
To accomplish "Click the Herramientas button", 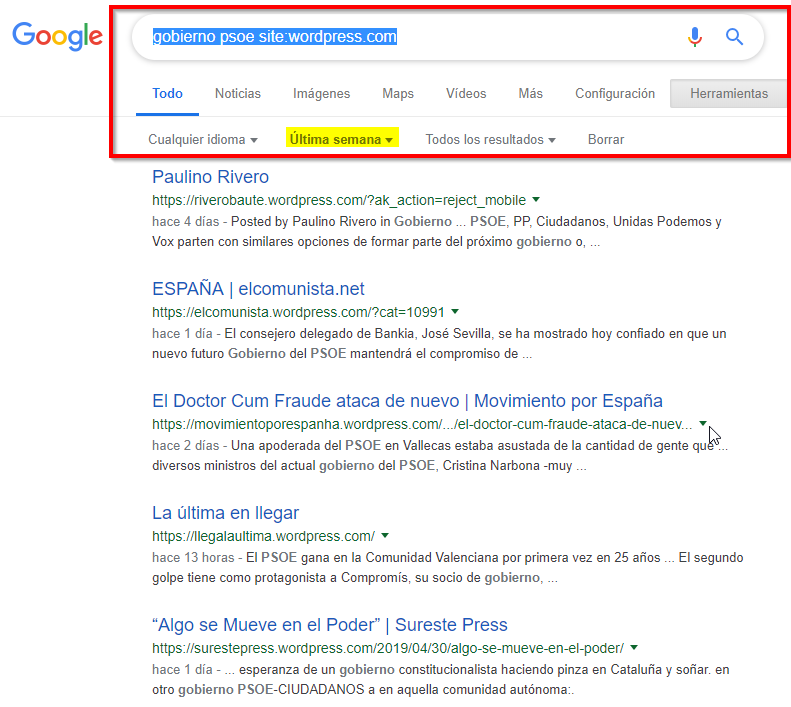I will point(729,93).
